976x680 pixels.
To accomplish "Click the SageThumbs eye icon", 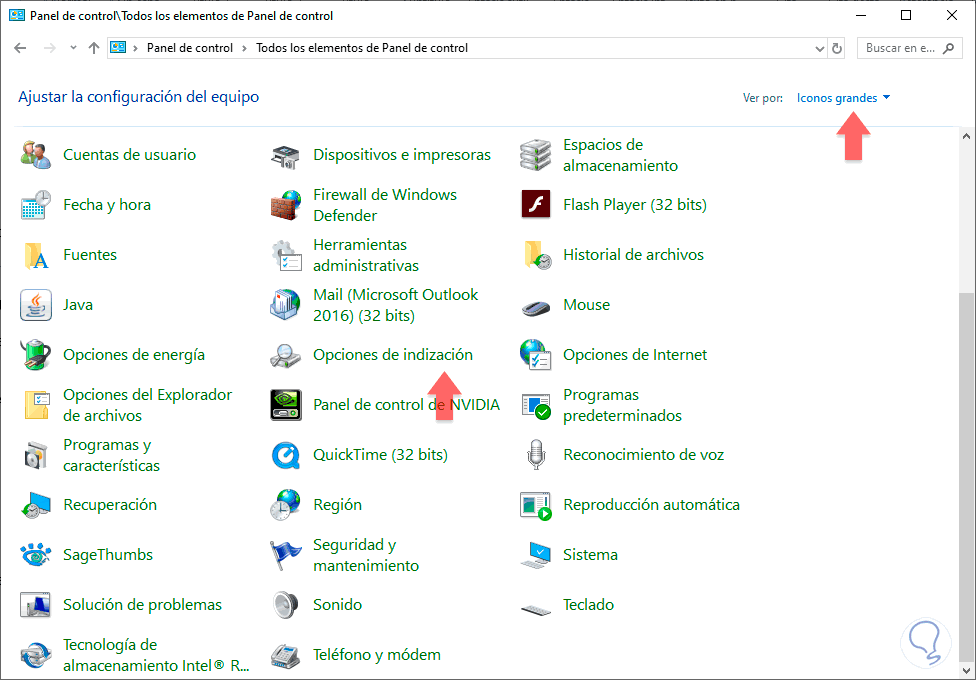I will tap(36, 555).
